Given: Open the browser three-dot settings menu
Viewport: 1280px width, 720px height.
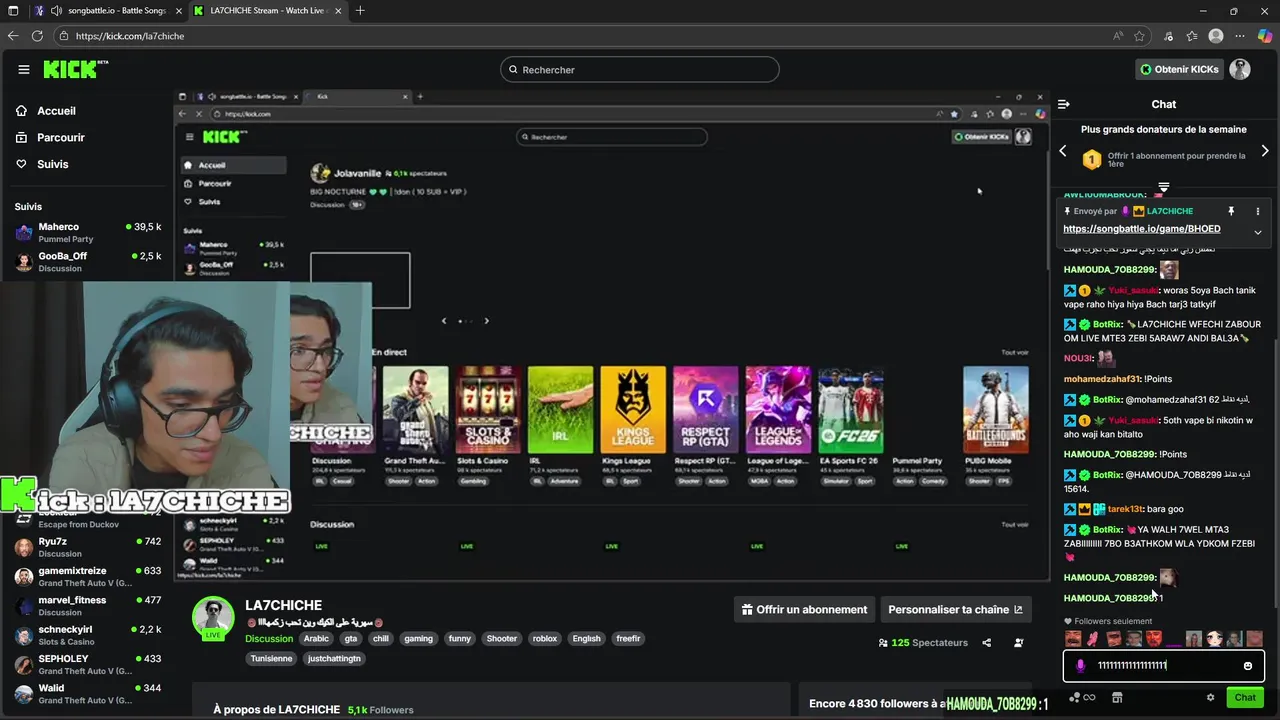Looking at the screenshot, I should coord(1240,36).
